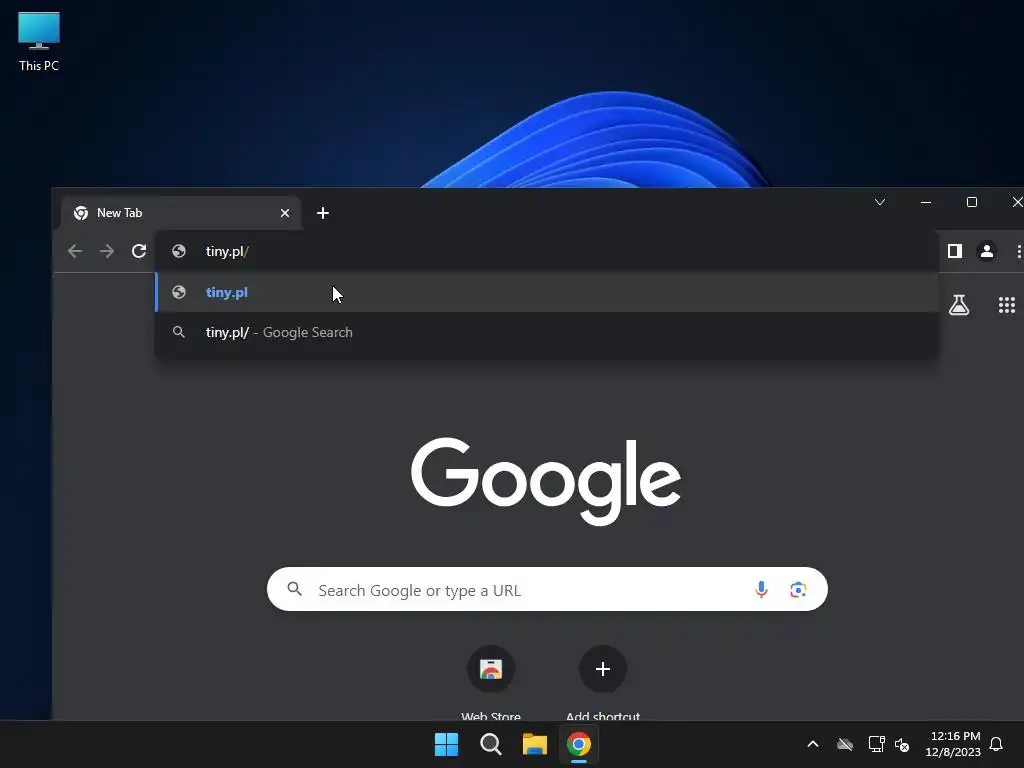This screenshot has width=1024, height=768.
Task: Click the browser back arrow
Action: pyautogui.click(x=75, y=251)
